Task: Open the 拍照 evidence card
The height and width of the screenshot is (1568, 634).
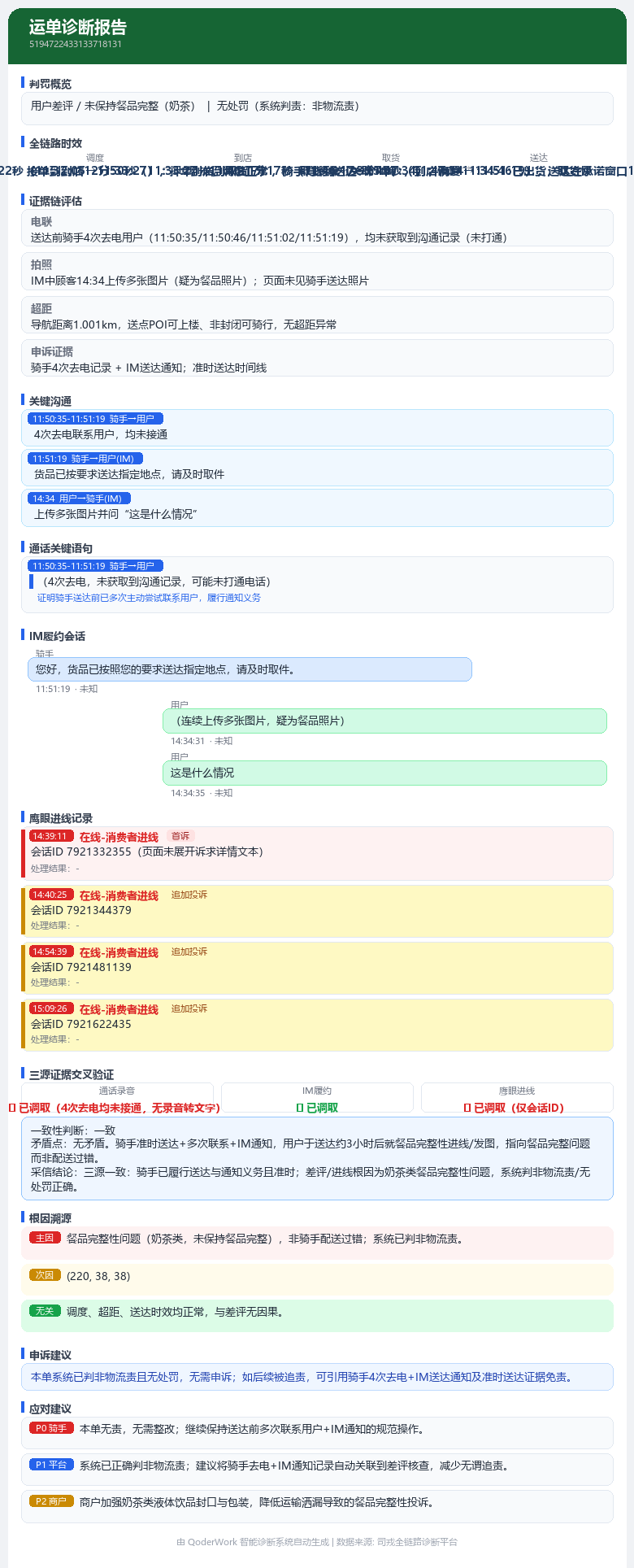Action: coord(317,272)
